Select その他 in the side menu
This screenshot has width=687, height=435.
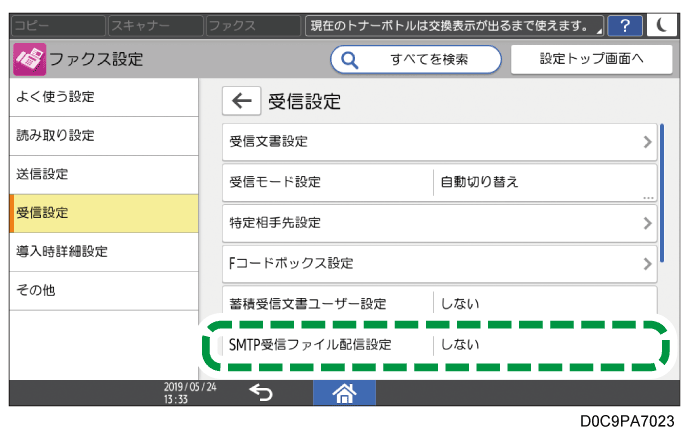[x=104, y=290]
